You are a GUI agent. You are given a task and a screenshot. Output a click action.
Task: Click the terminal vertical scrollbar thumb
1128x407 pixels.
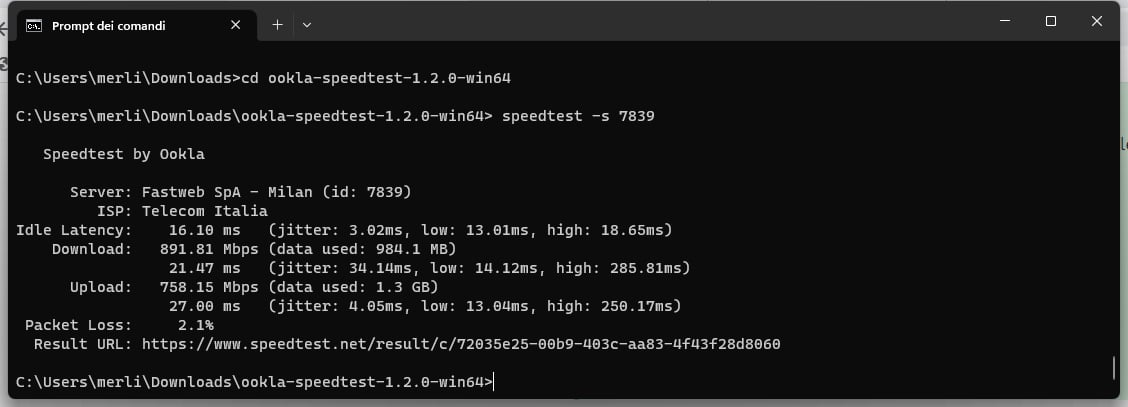1114,367
